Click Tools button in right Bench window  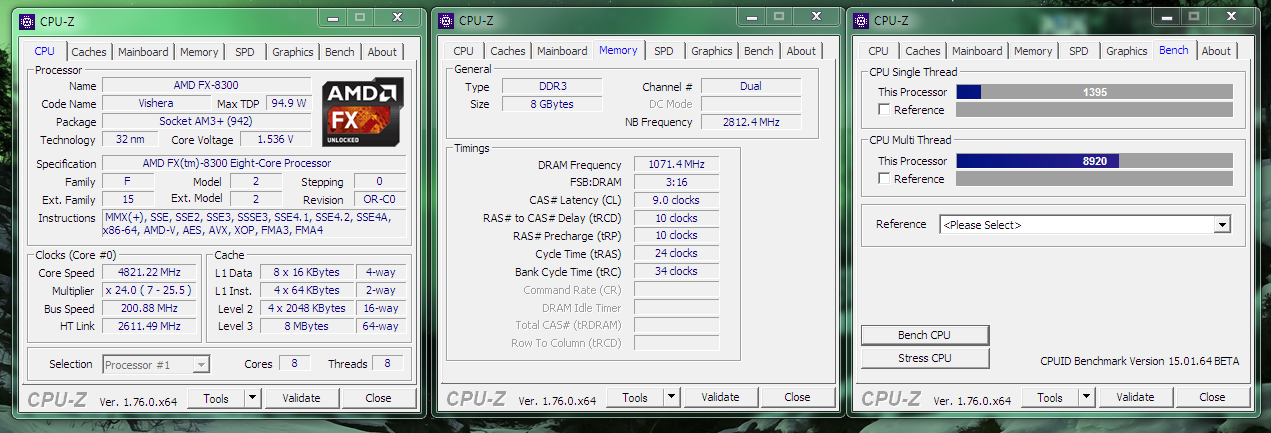[1050, 398]
